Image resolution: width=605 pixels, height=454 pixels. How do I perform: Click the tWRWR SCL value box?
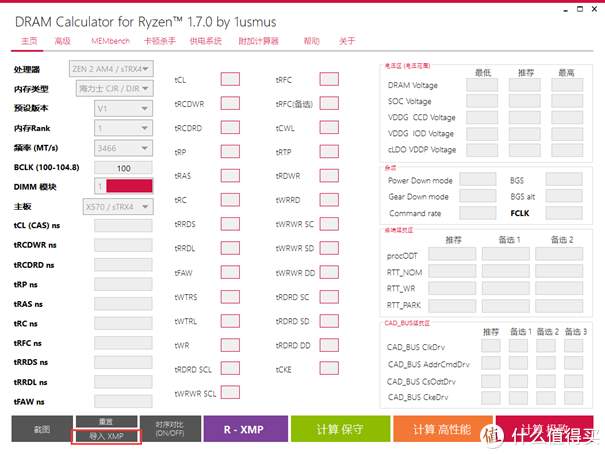point(230,393)
